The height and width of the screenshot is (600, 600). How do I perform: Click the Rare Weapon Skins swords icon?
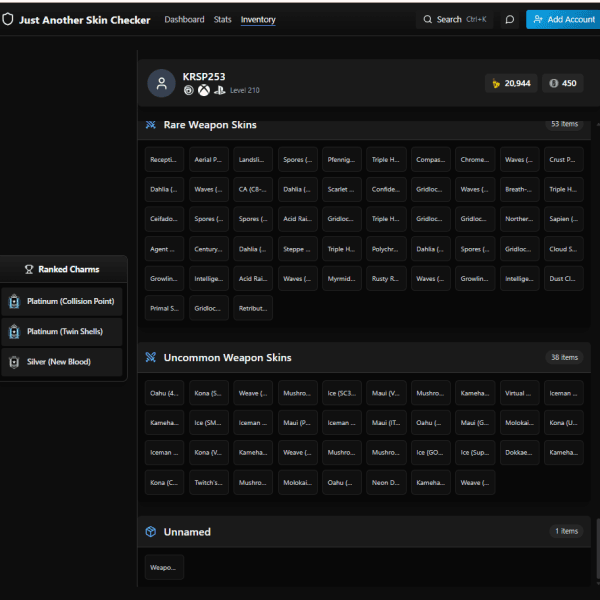150,125
